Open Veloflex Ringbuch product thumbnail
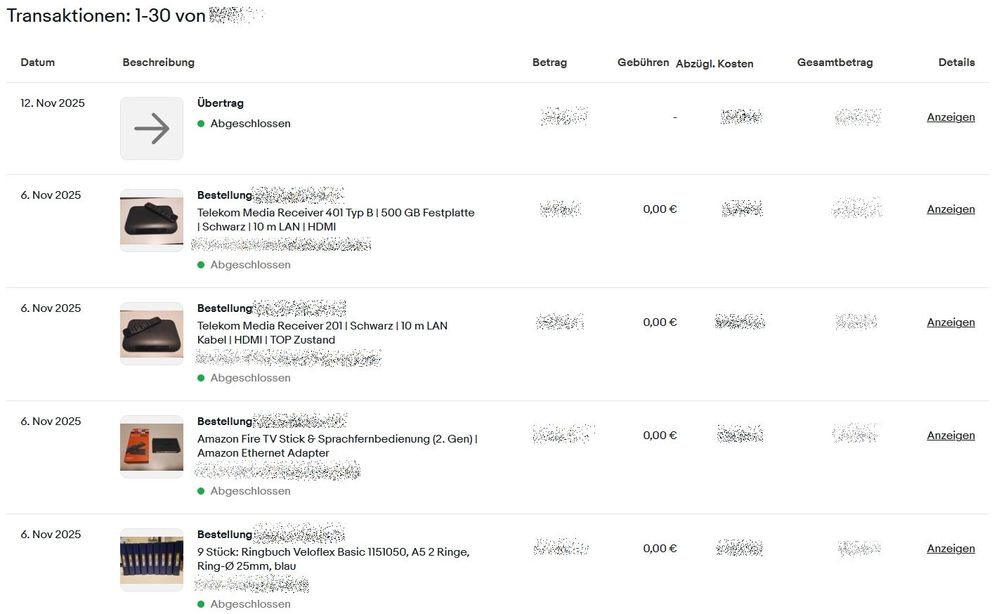 pos(152,559)
